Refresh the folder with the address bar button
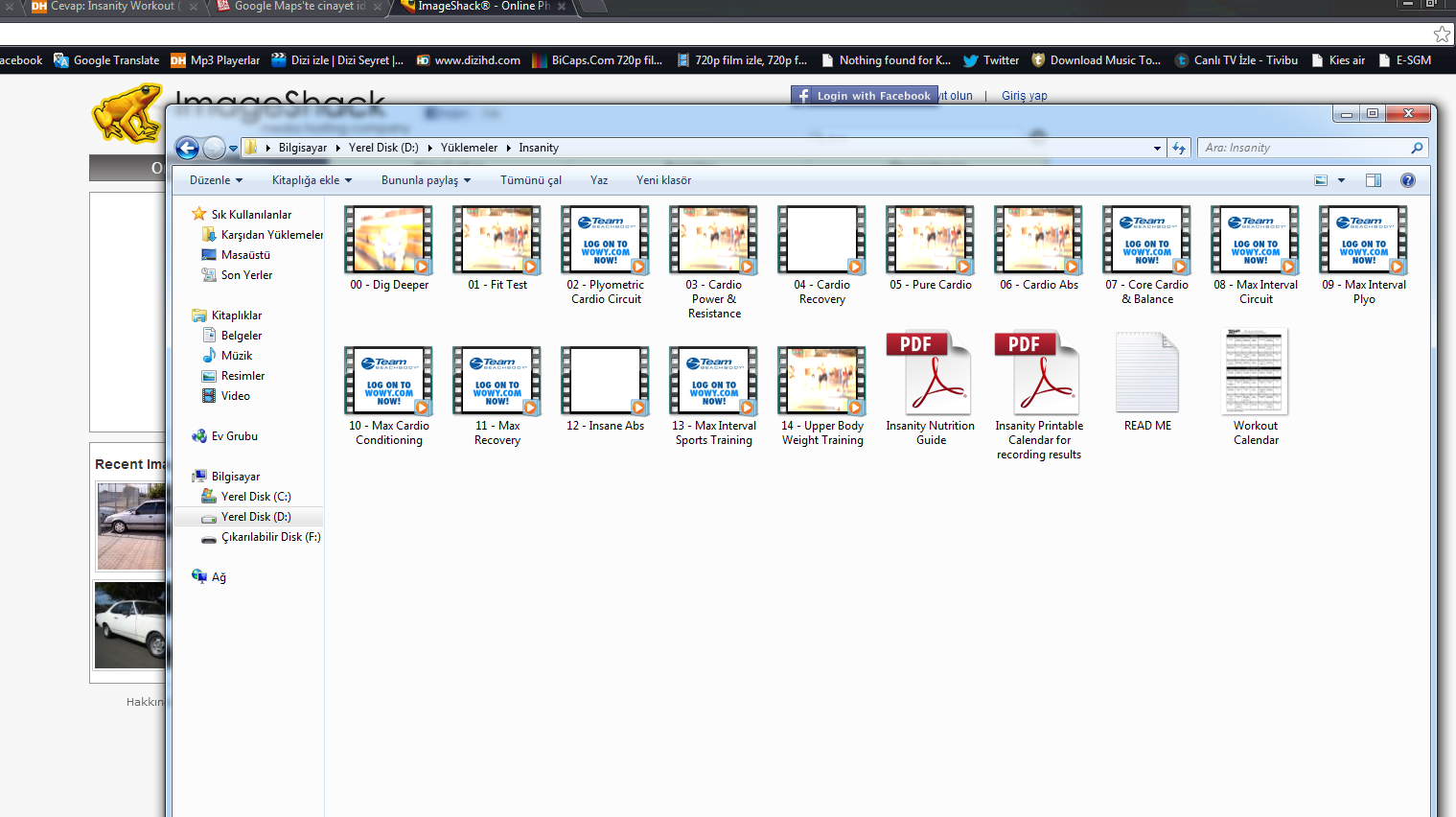 click(1179, 148)
